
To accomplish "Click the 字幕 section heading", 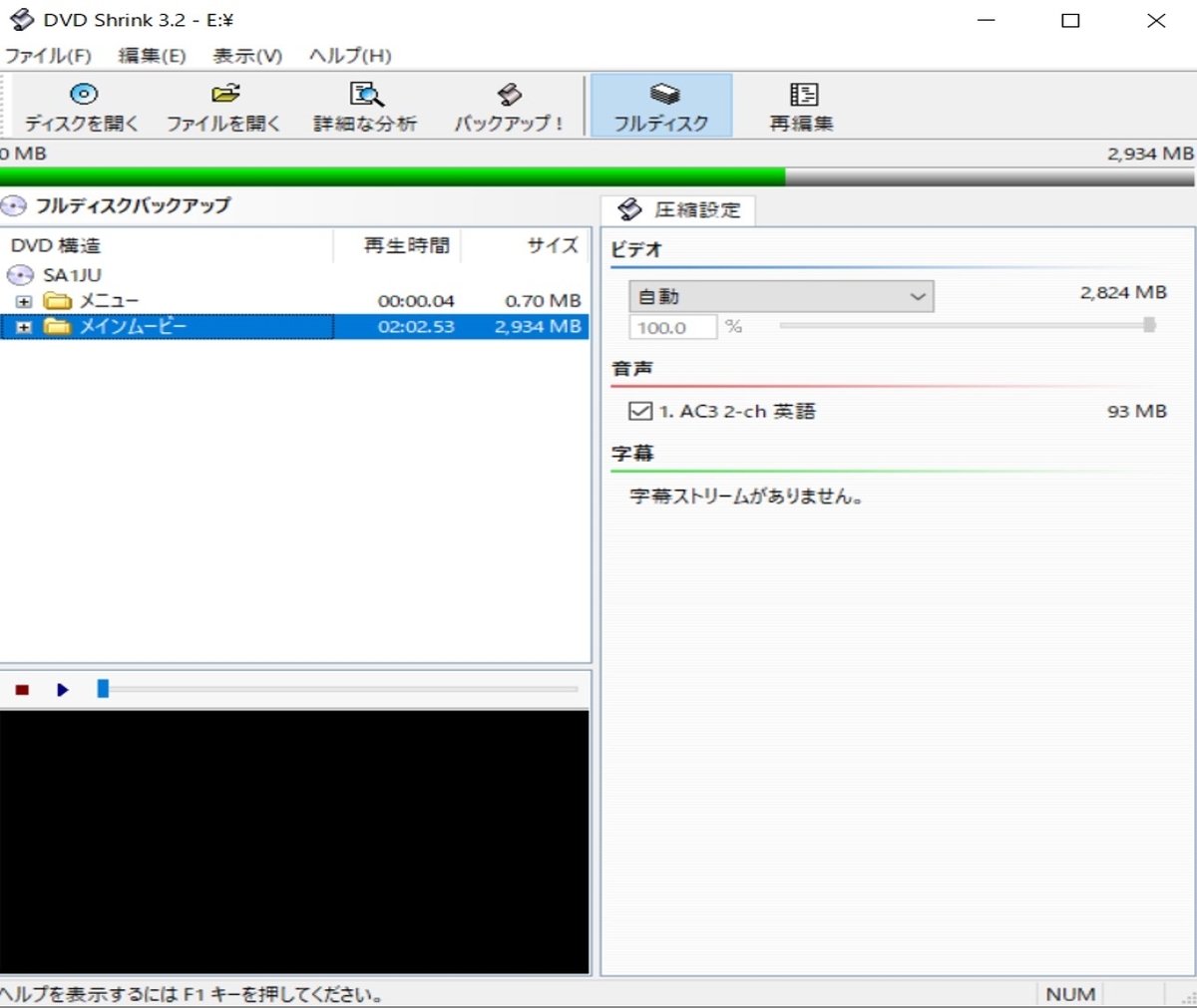I will (632, 454).
